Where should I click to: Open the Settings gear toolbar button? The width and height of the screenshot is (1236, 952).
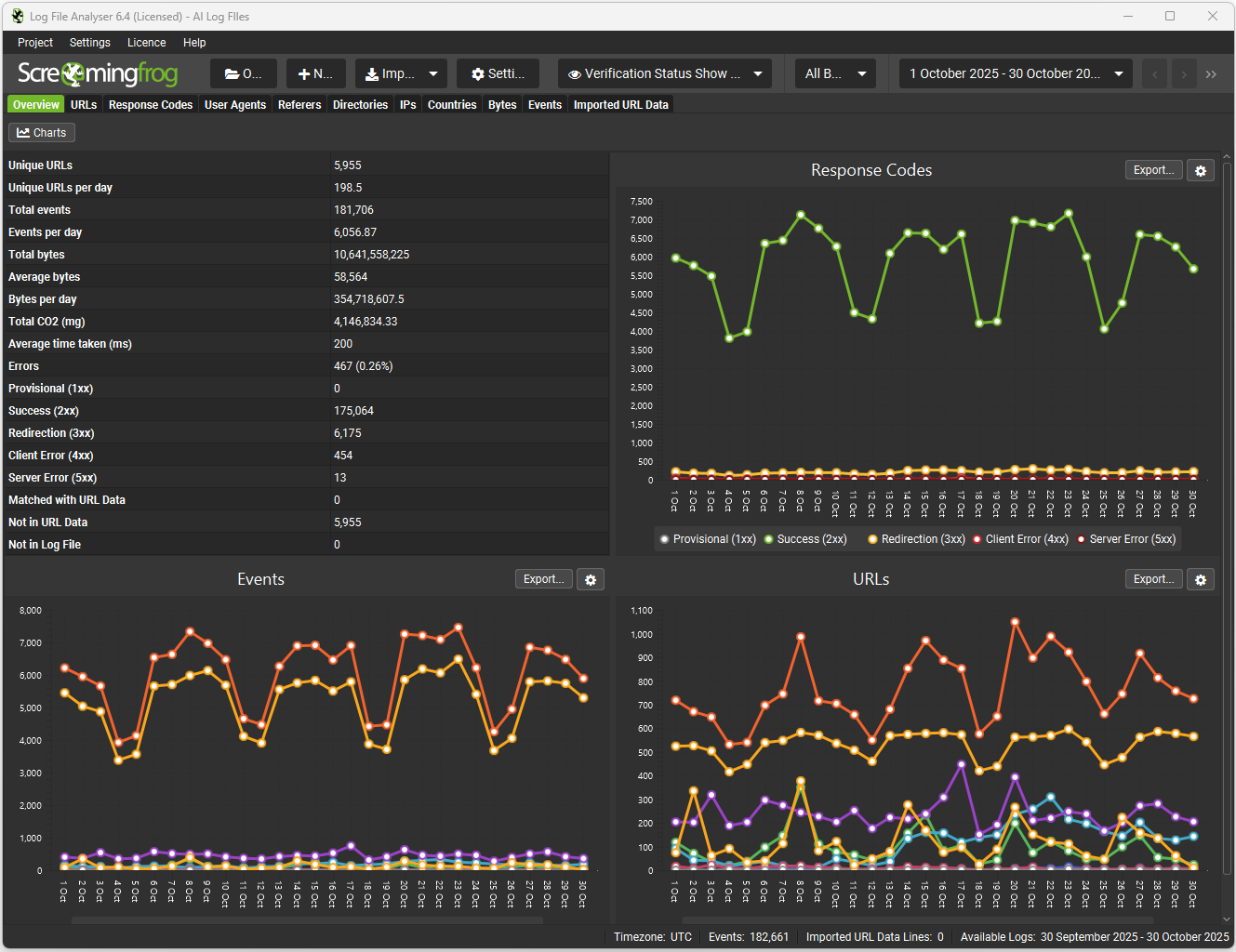pyautogui.click(x=498, y=73)
